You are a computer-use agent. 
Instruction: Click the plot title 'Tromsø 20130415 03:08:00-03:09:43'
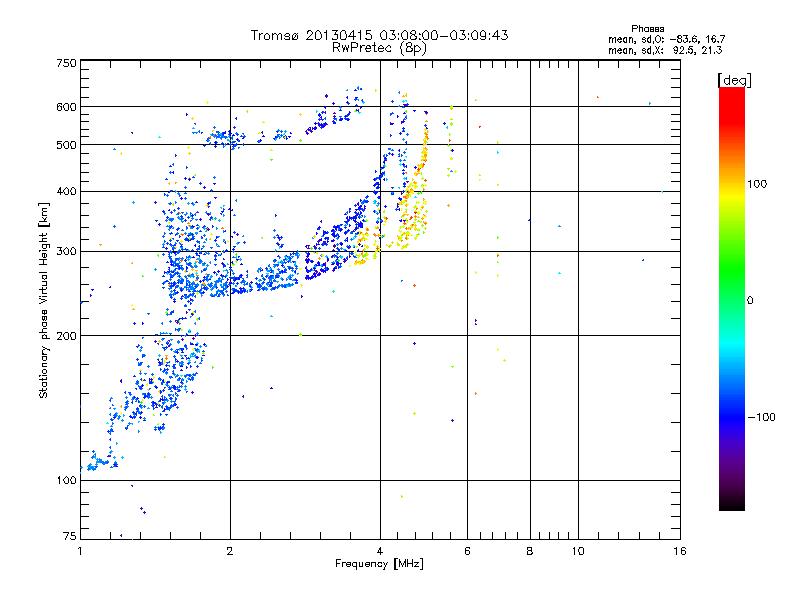click(x=379, y=35)
